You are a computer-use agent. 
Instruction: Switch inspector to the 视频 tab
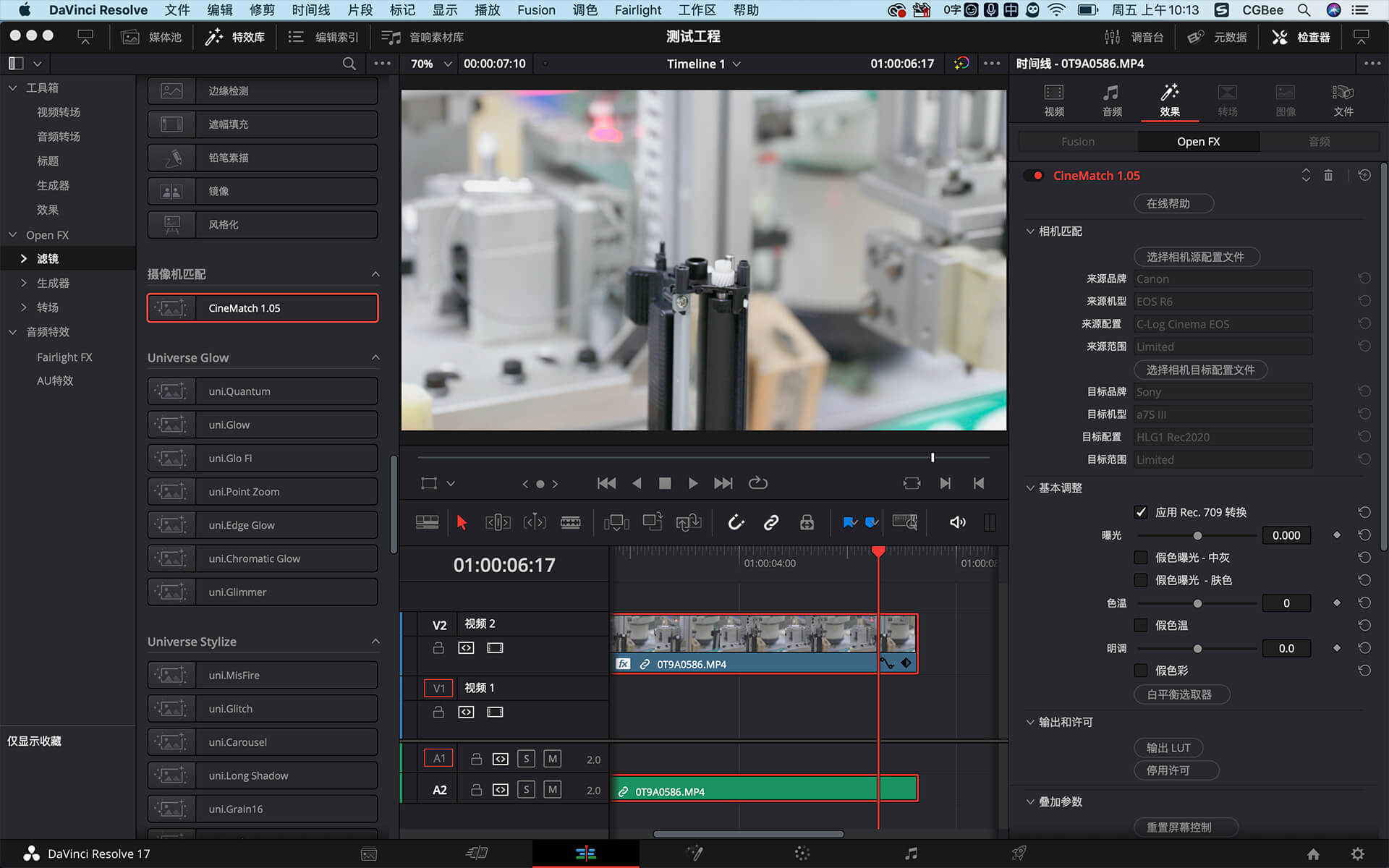point(1054,101)
